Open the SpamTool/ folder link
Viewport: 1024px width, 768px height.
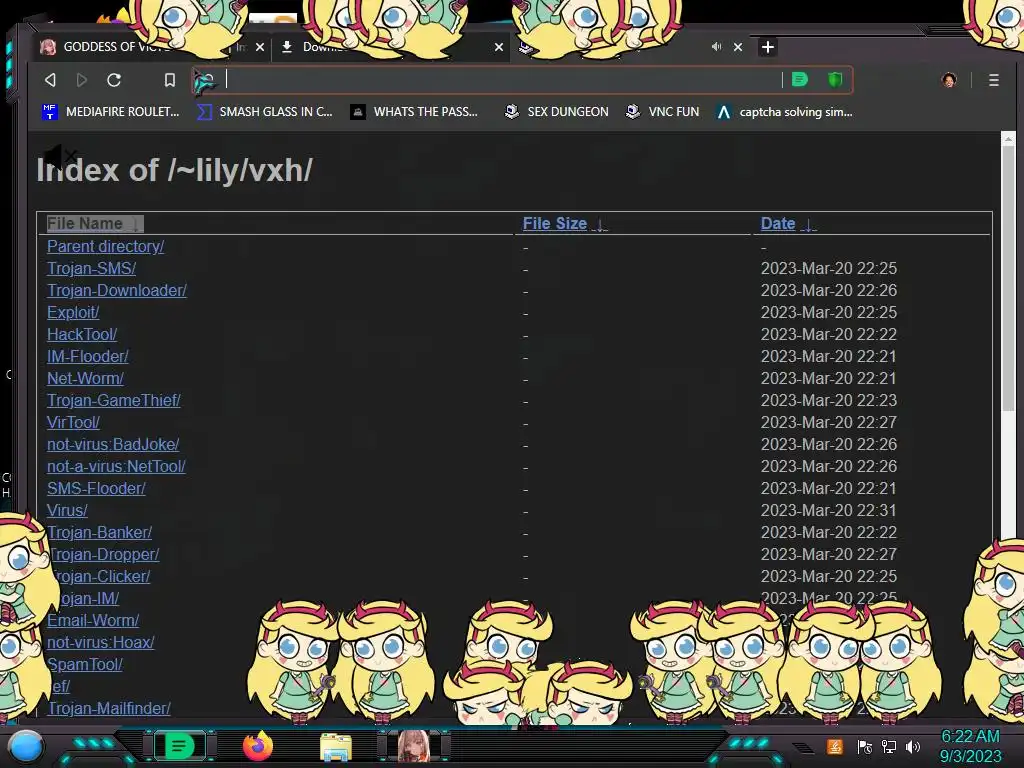click(85, 664)
